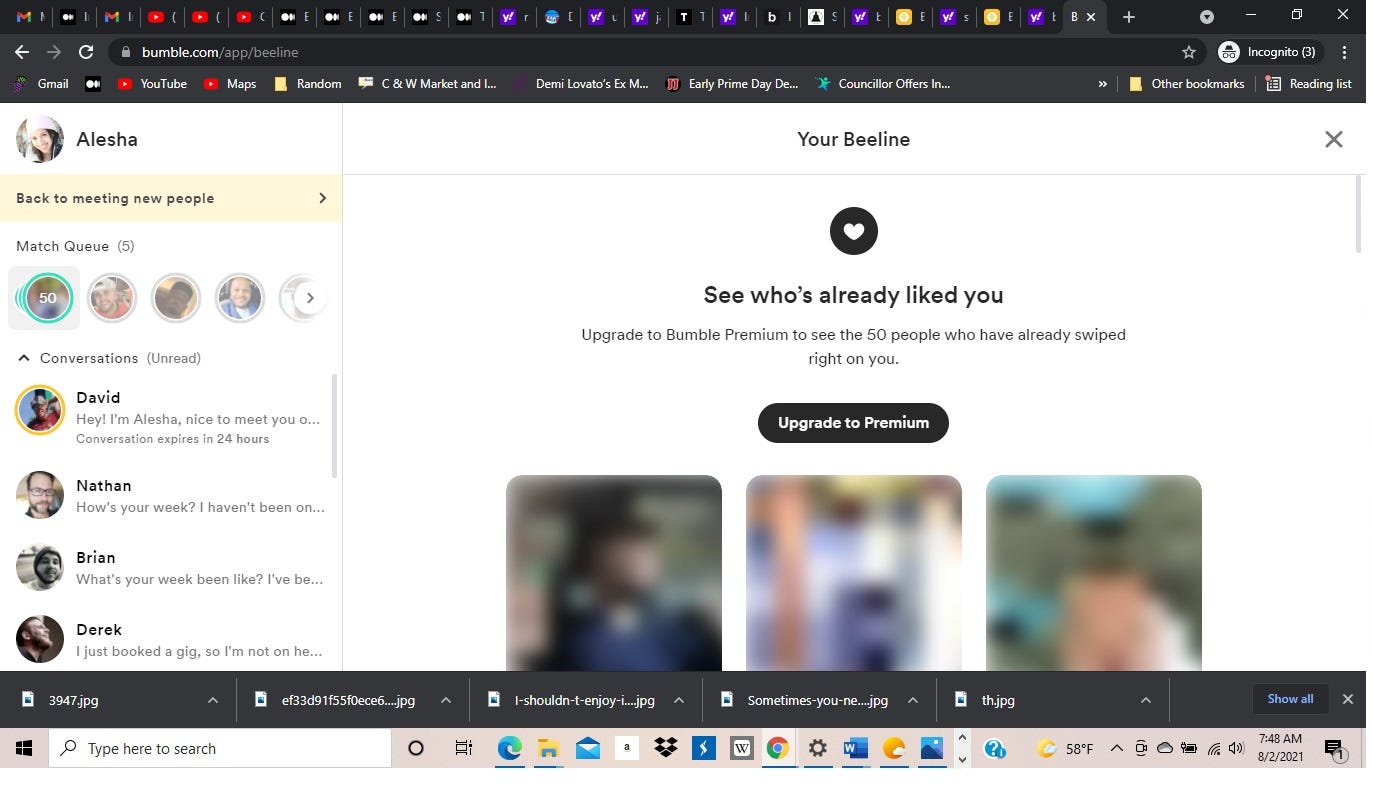Screen dimensions: 1373x797
Task: Open download options for th.jpg
Action: 1146,700
